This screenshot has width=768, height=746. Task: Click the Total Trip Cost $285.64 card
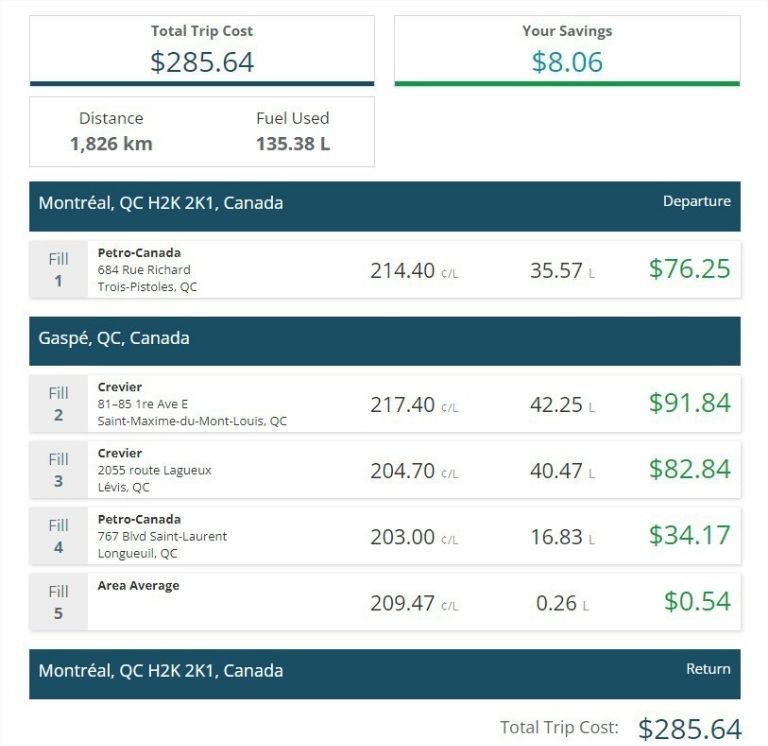202,50
